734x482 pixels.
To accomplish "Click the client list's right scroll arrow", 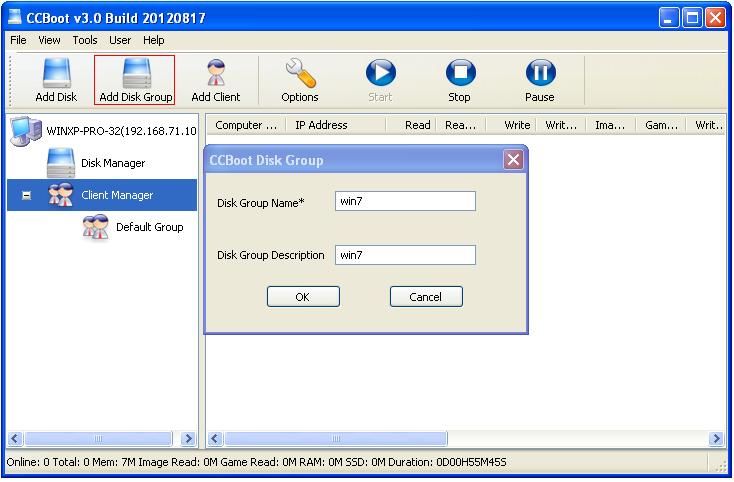I will point(716,438).
